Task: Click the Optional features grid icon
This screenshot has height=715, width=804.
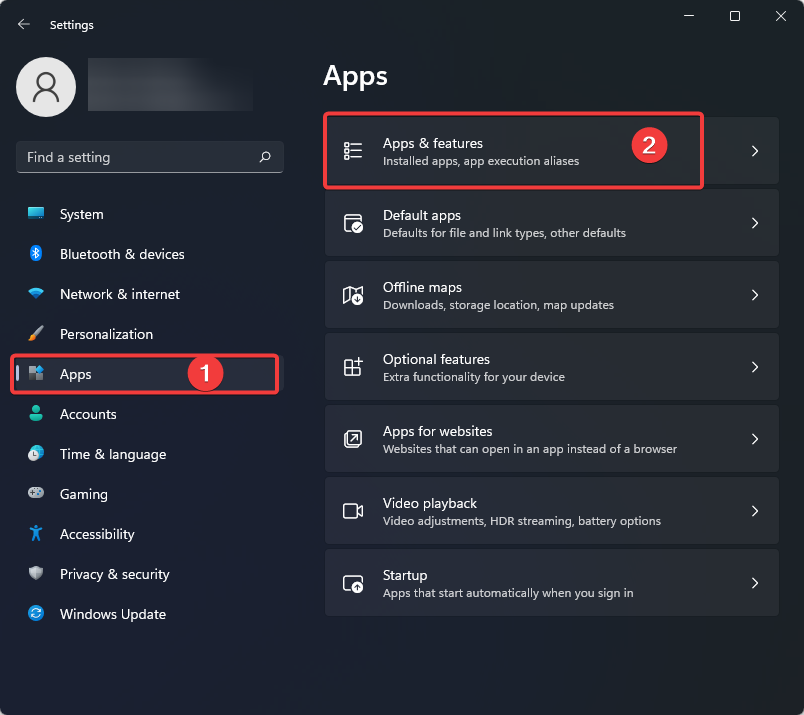Action: [x=353, y=367]
